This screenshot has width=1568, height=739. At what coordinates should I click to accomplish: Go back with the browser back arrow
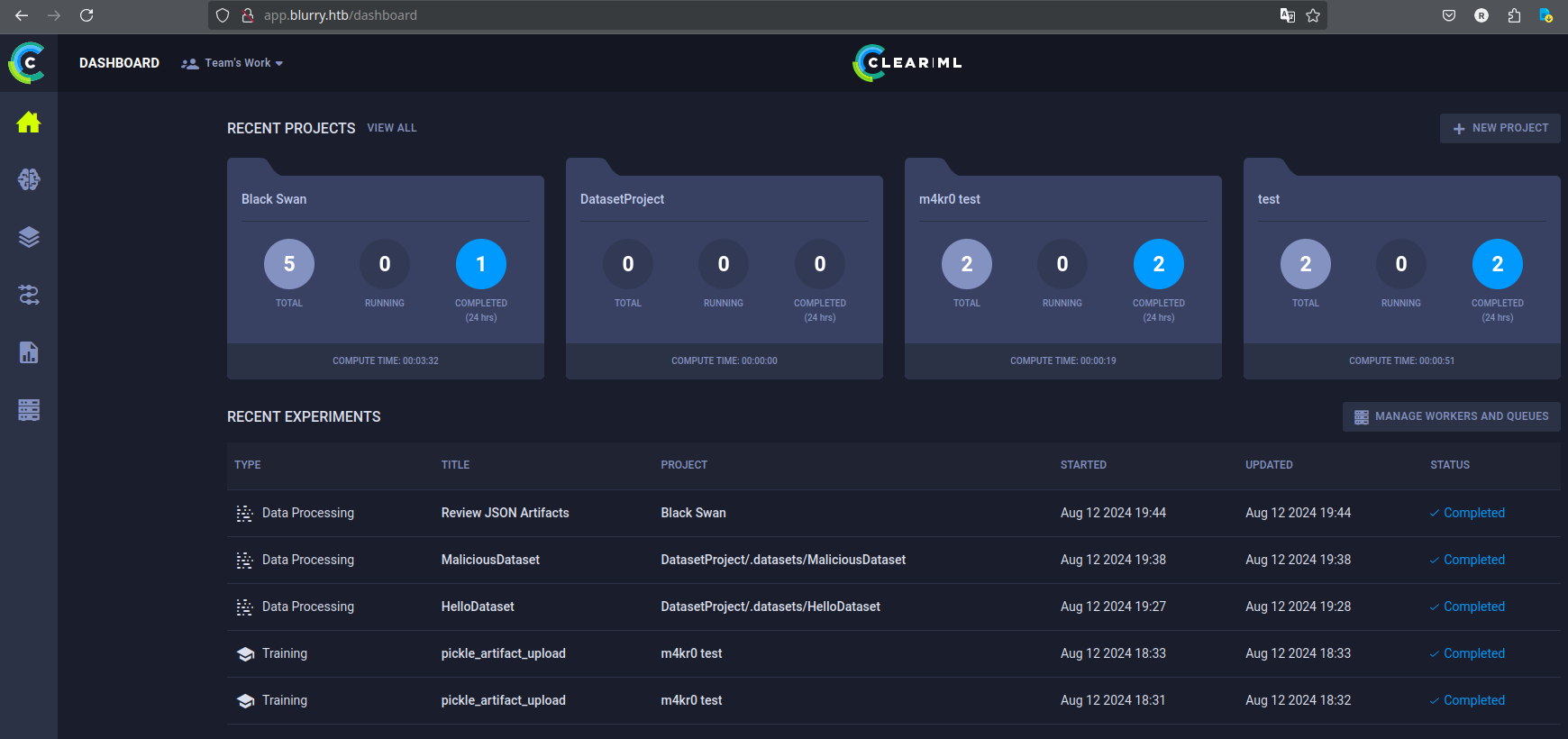[x=22, y=15]
